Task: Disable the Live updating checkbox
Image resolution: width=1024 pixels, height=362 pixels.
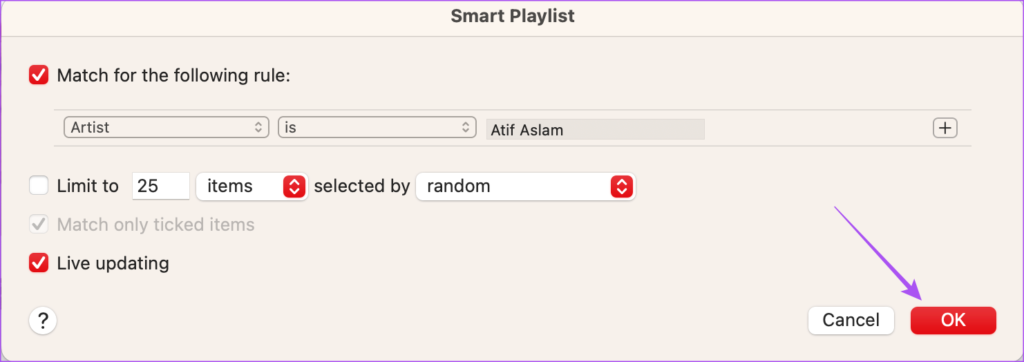Action: coord(39,263)
